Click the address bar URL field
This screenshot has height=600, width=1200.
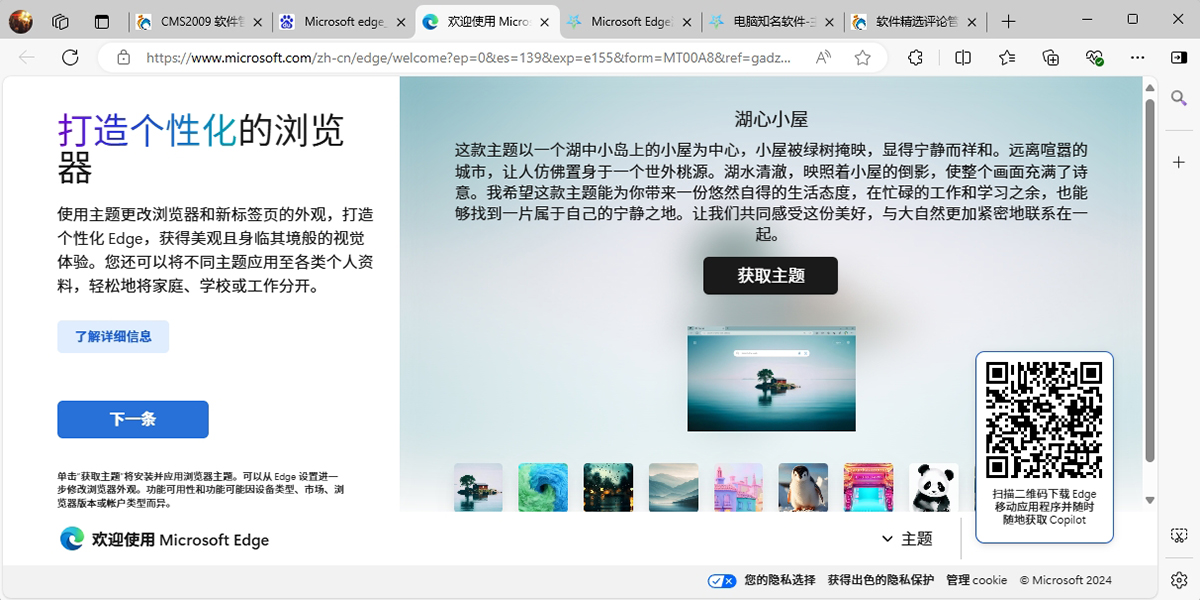click(x=469, y=58)
